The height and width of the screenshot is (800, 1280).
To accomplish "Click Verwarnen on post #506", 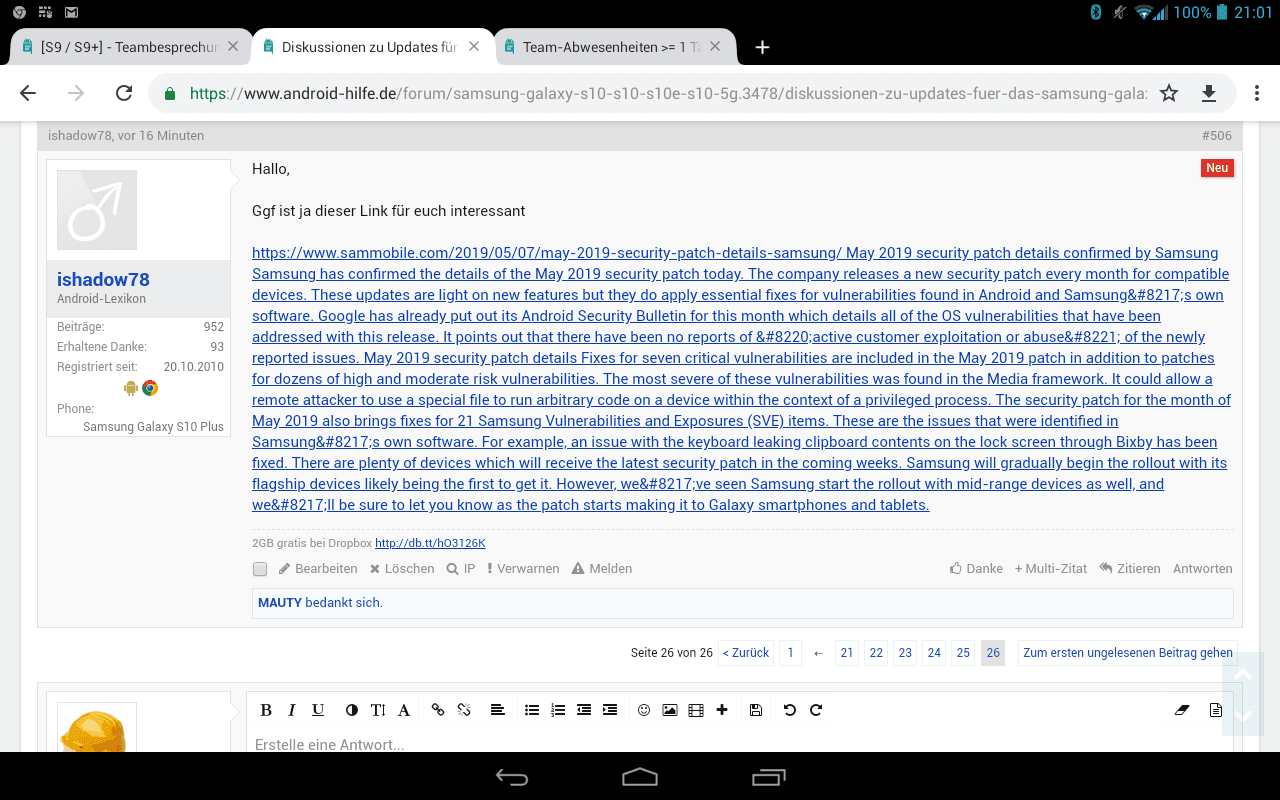I will coord(523,568).
